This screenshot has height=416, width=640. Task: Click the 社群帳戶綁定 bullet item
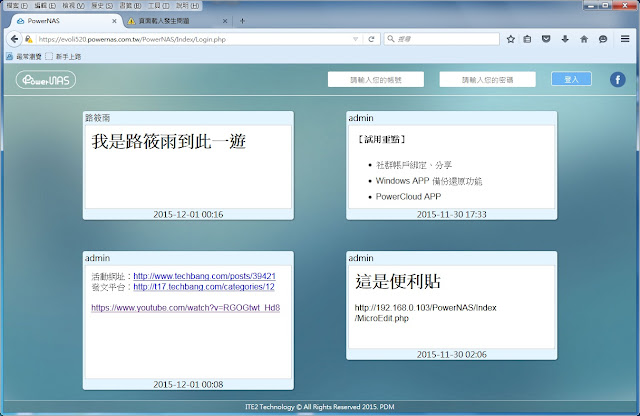tap(413, 165)
